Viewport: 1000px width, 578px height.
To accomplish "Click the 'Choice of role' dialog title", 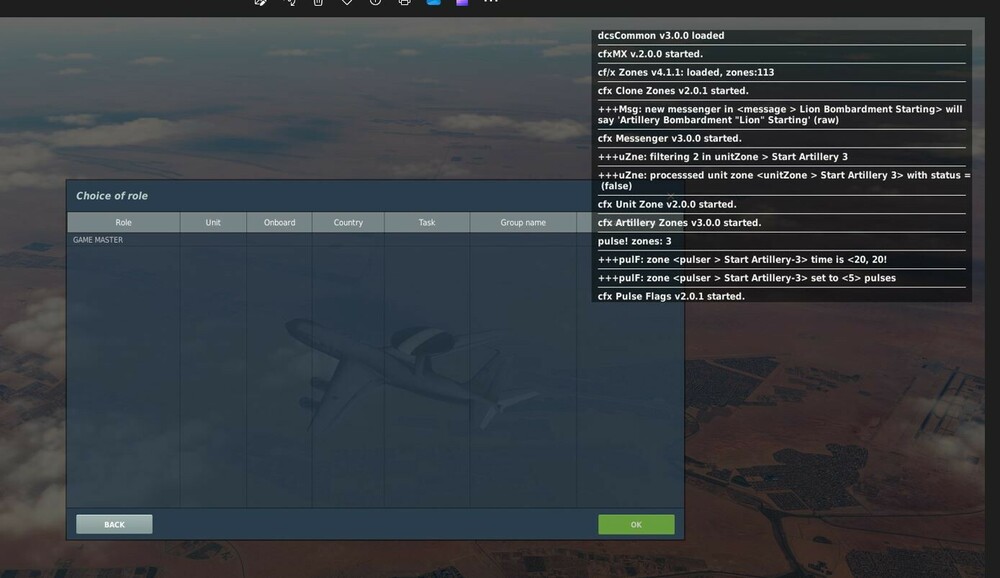I will point(112,196).
